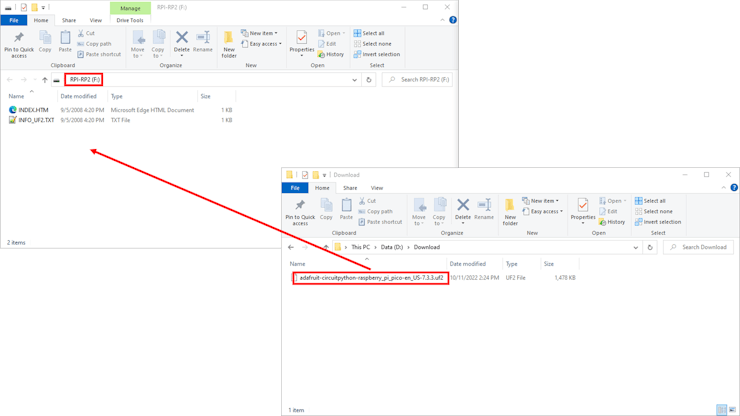
Task: Open Easy access dropdown in RPI-RP2 window
Action: pos(261,43)
